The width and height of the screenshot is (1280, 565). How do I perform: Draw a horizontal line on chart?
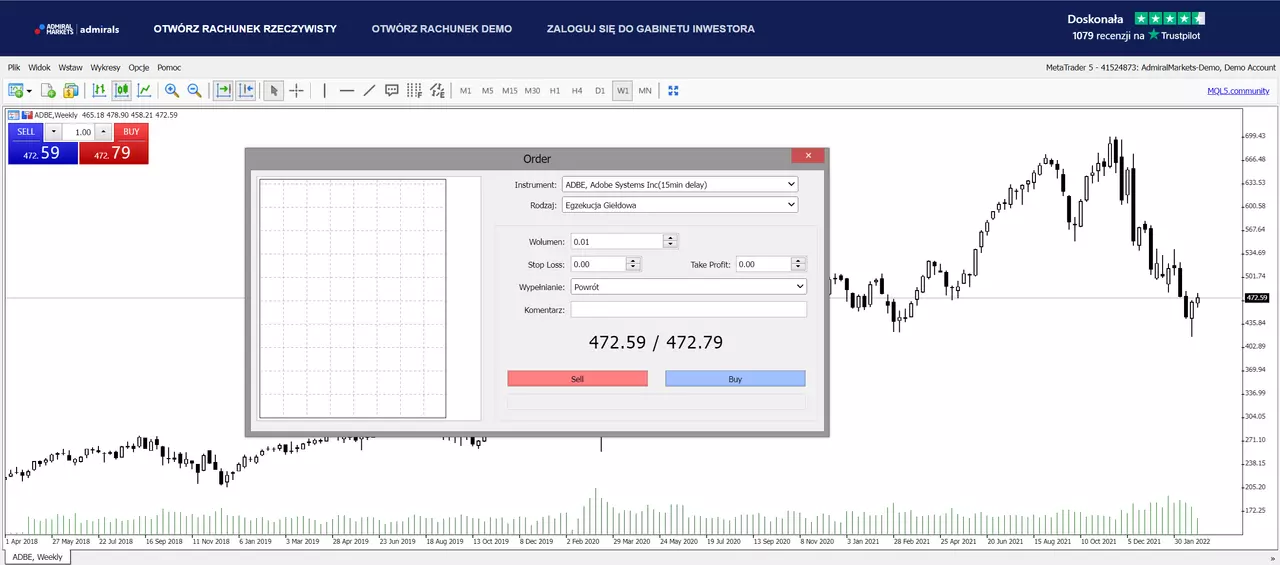(347, 90)
